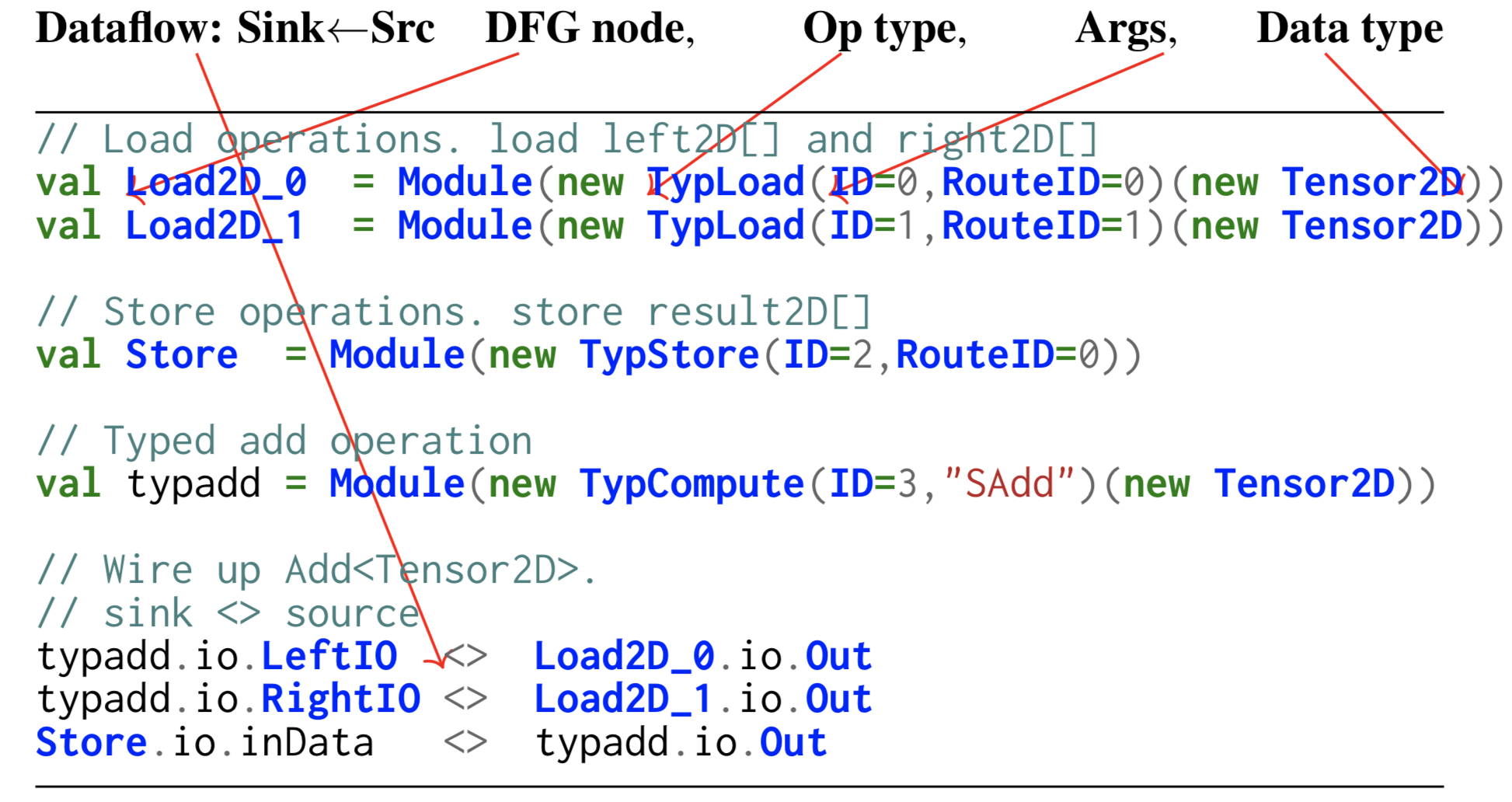Image resolution: width=1512 pixels, height=802 pixels.
Task: Click TypLoad on the Load2D_1 line
Action: point(726,228)
